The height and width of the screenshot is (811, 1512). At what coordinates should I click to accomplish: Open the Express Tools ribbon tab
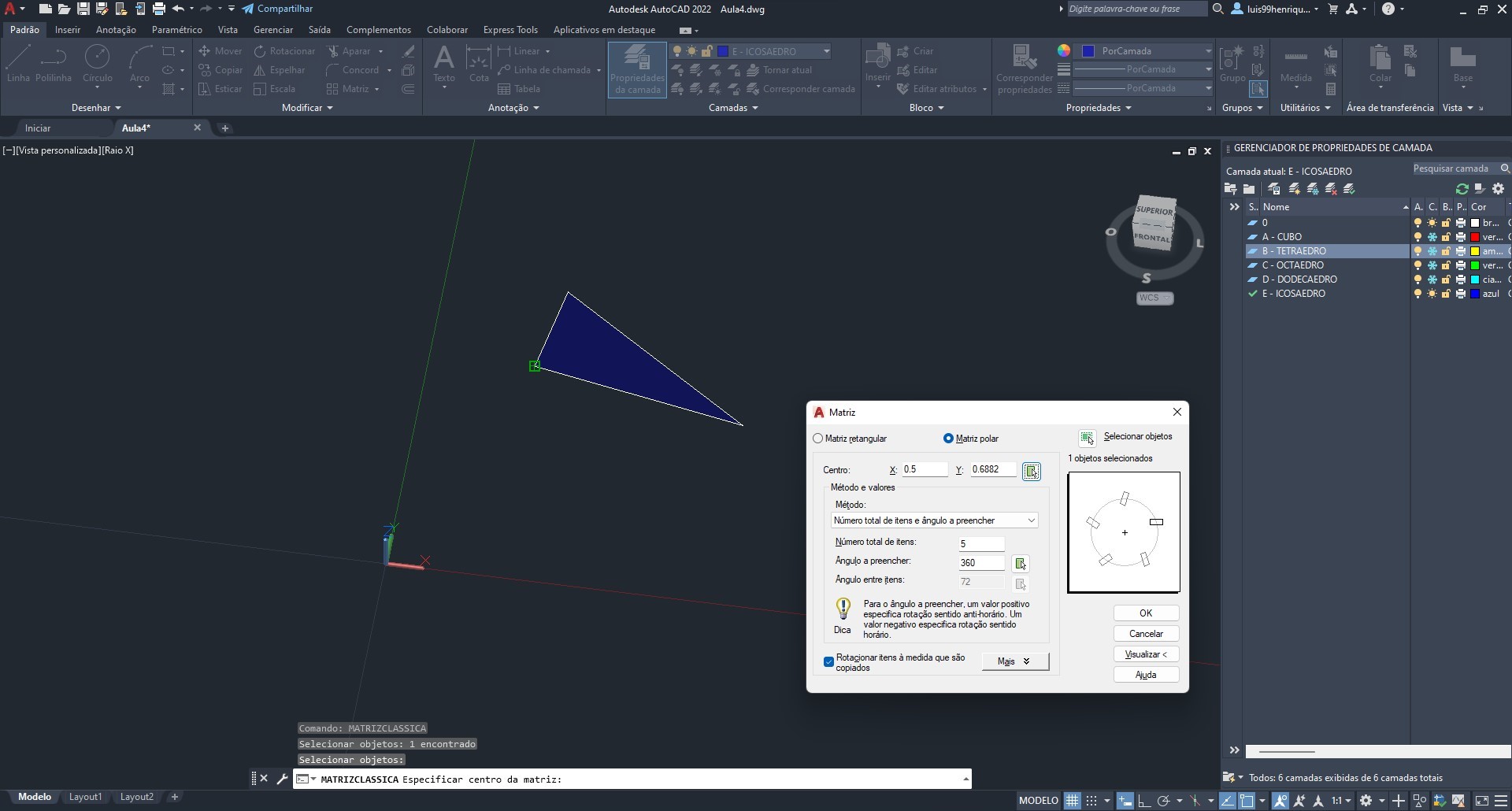pyautogui.click(x=510, y=30)
